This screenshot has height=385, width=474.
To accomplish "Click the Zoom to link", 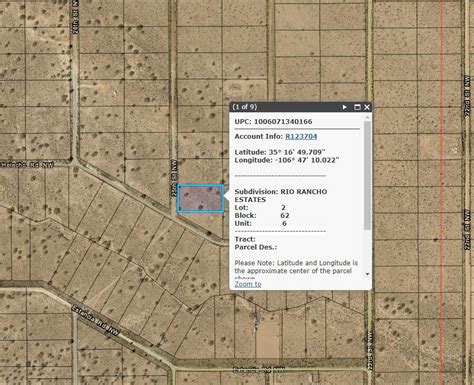I will 248,284.
